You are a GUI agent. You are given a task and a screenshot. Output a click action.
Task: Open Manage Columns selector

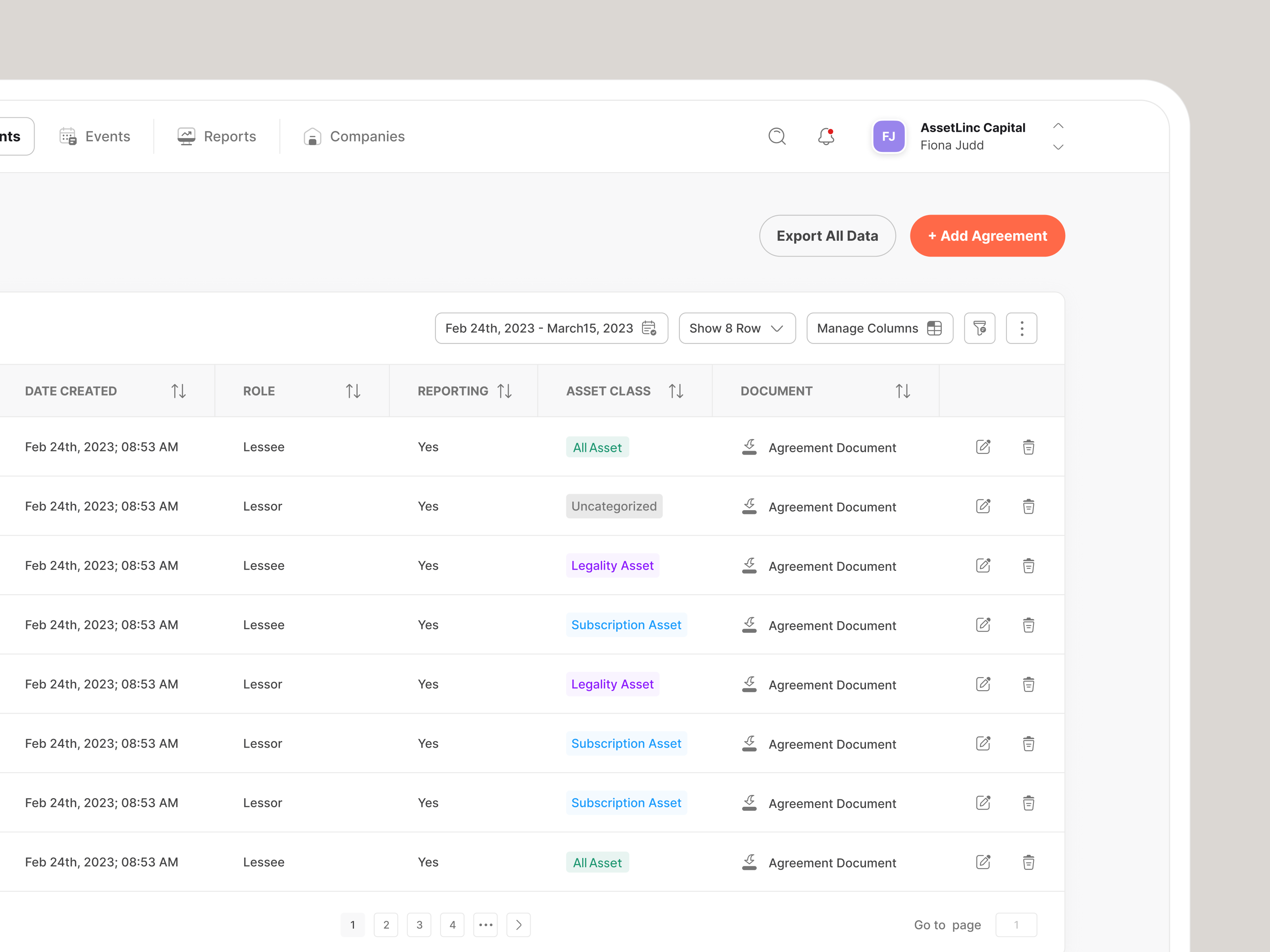[879, 328]
